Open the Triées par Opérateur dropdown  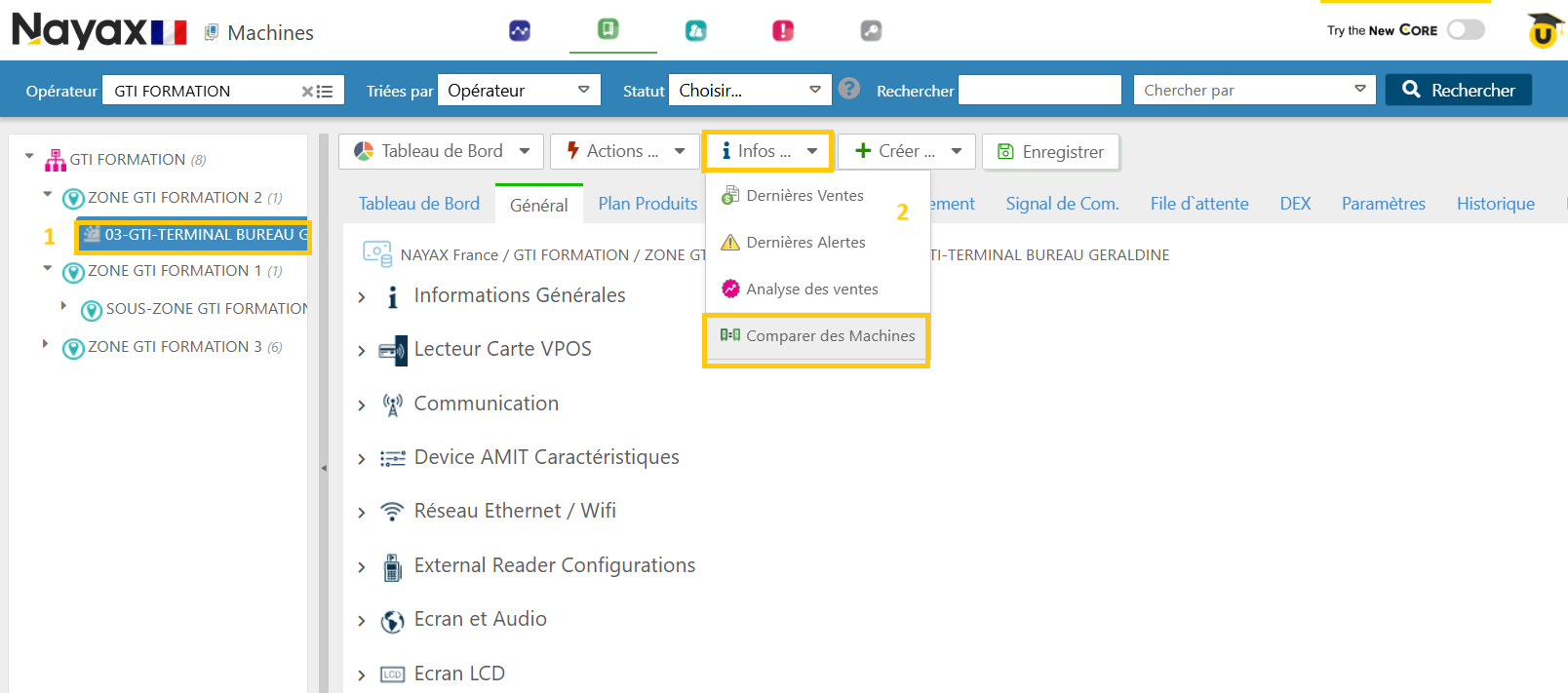pyautogui.click(x=519, y=91)
